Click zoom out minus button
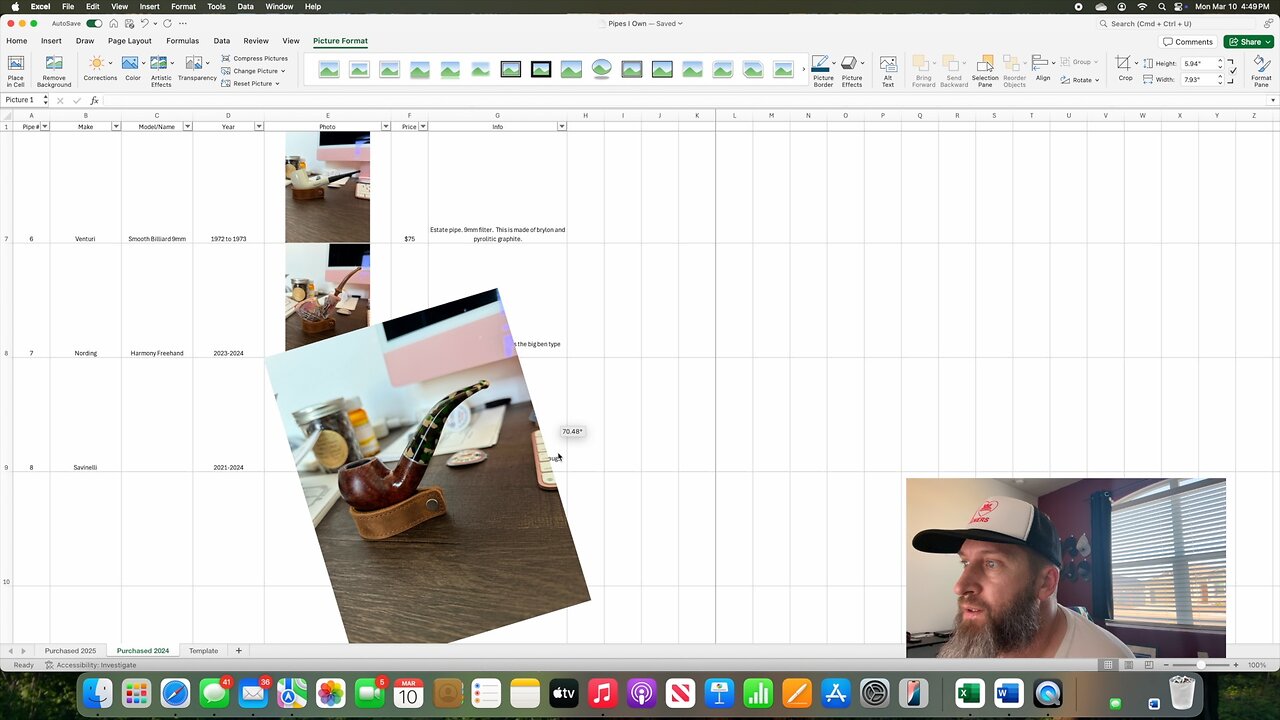The image size is (1280, 720). click(x=1166, y=665)
